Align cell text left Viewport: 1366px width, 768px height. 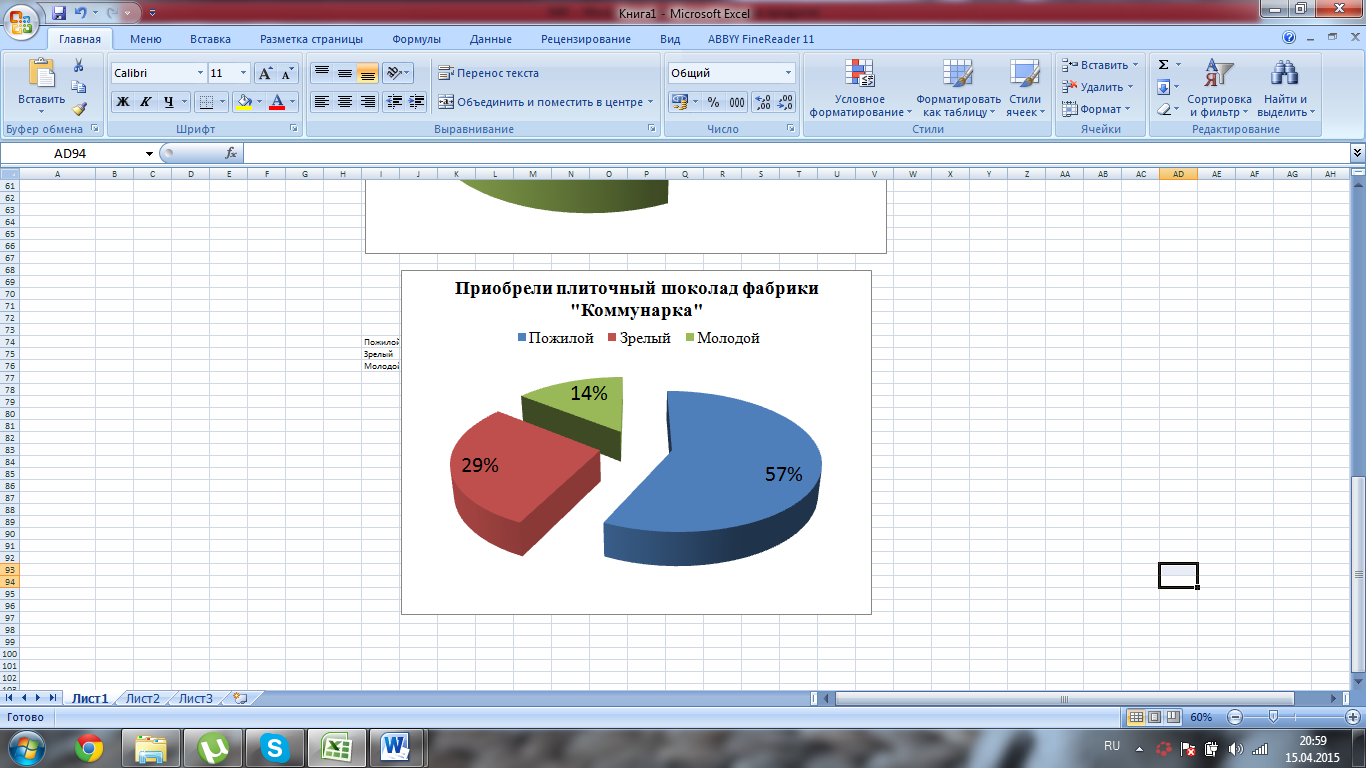[x=321, y=102]
